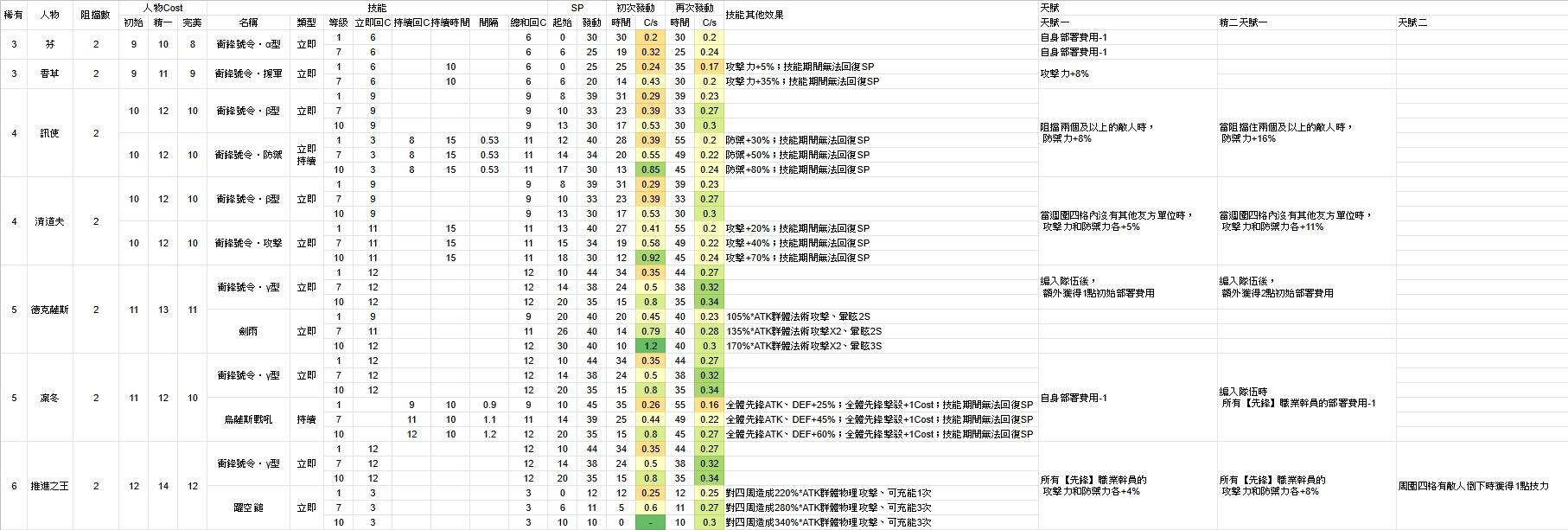Select the 0.9 interval value
The height and width of the screenshot is (530, 1568).
[x=489, y=405]
